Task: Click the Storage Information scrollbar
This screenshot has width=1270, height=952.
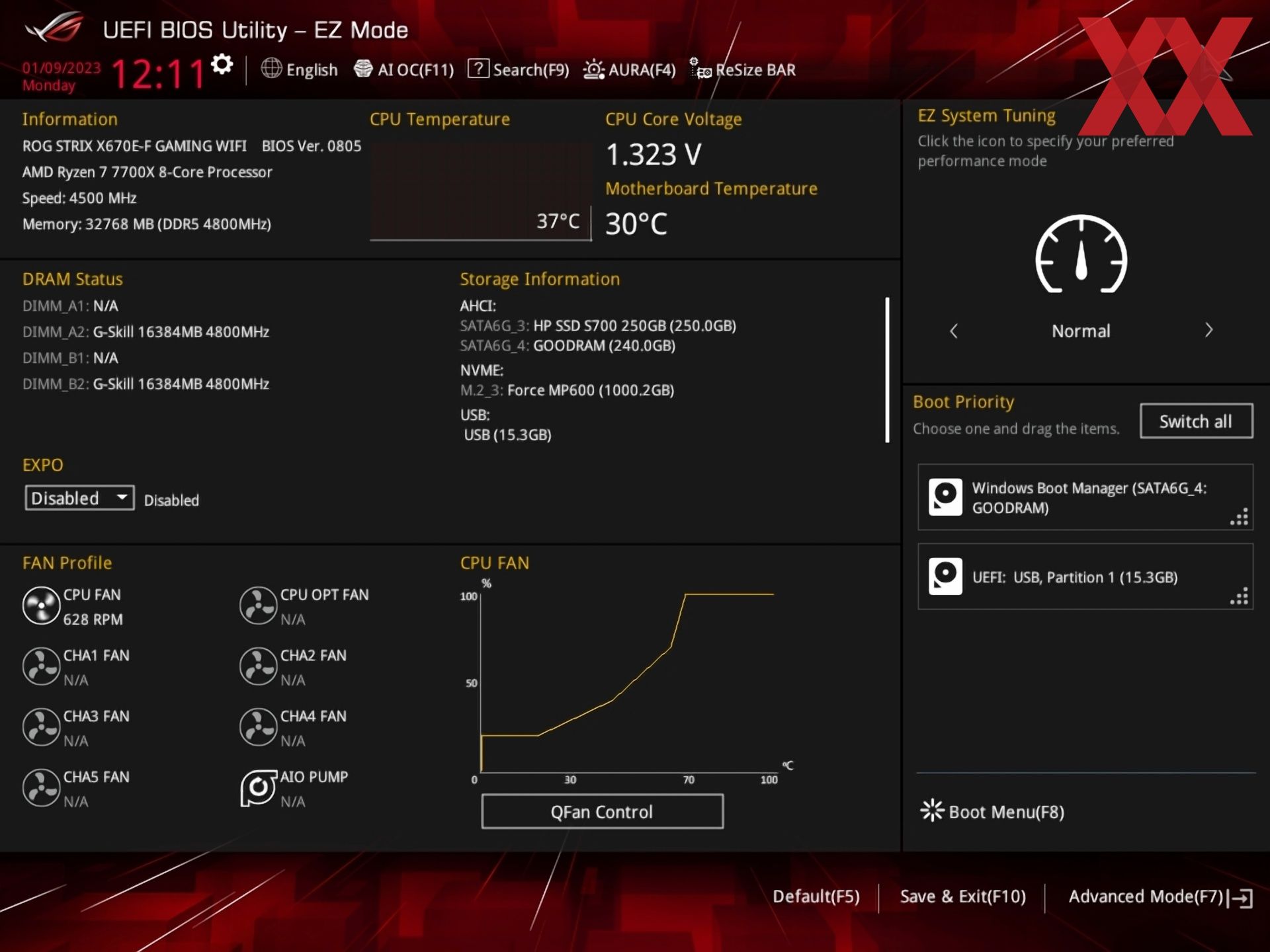Action: 887,370
